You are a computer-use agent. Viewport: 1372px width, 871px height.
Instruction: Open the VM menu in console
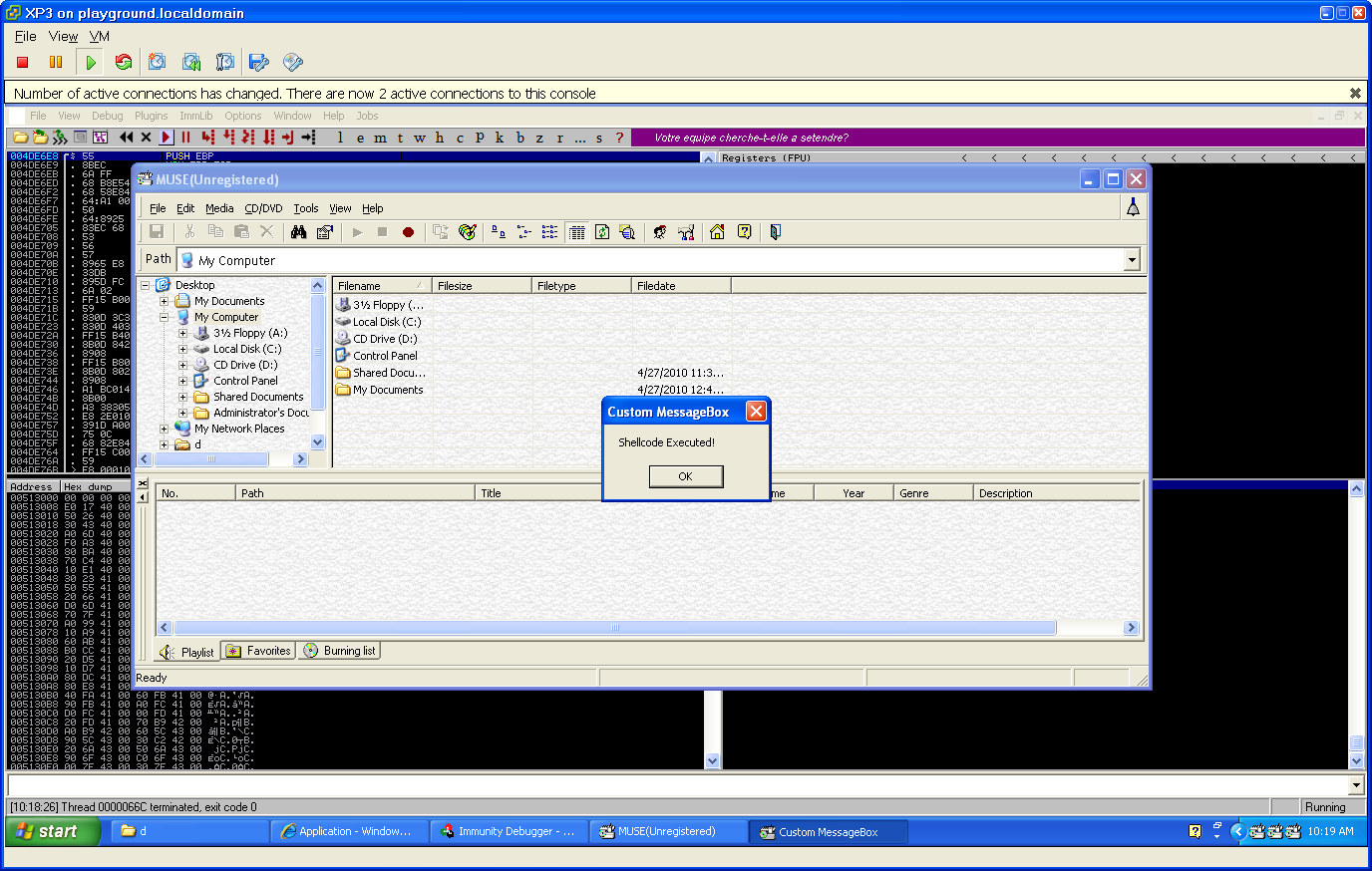[100, 36]
